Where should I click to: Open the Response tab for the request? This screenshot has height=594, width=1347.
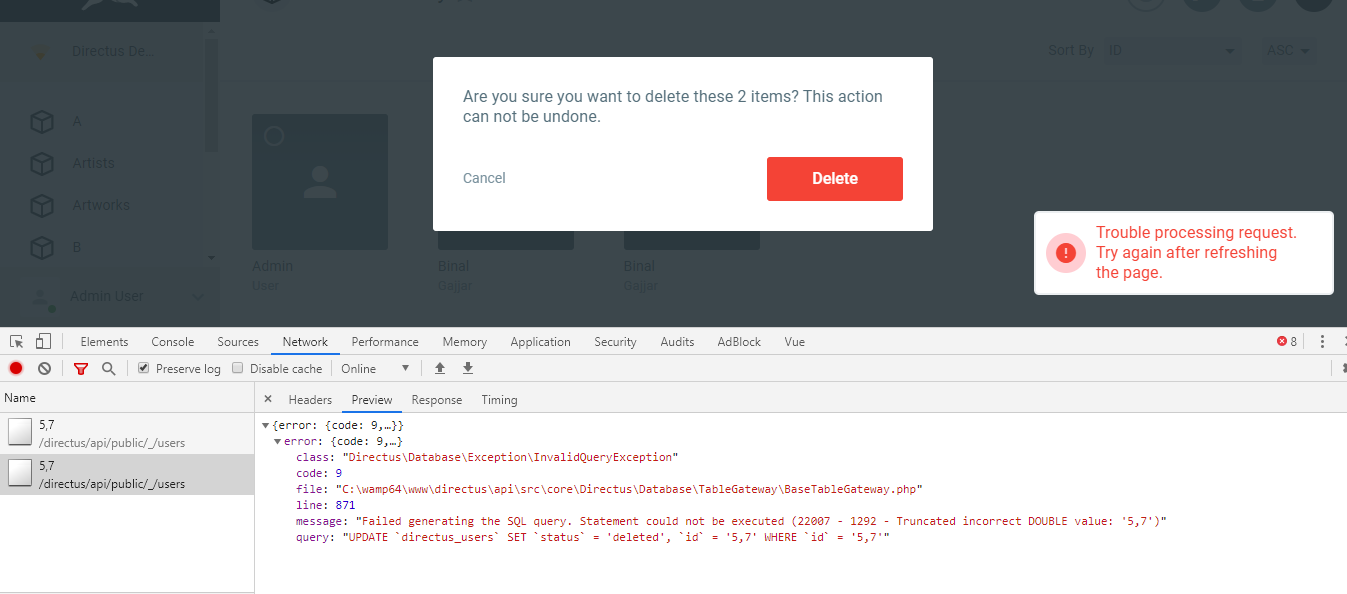(436, 399)
